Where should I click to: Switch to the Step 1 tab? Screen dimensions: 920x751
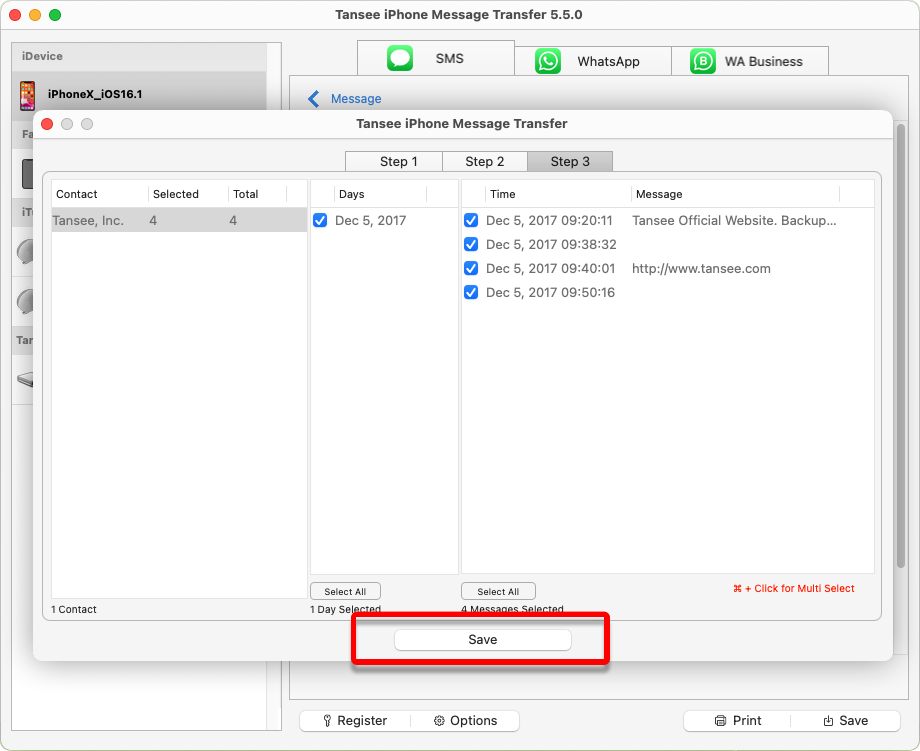394,161
